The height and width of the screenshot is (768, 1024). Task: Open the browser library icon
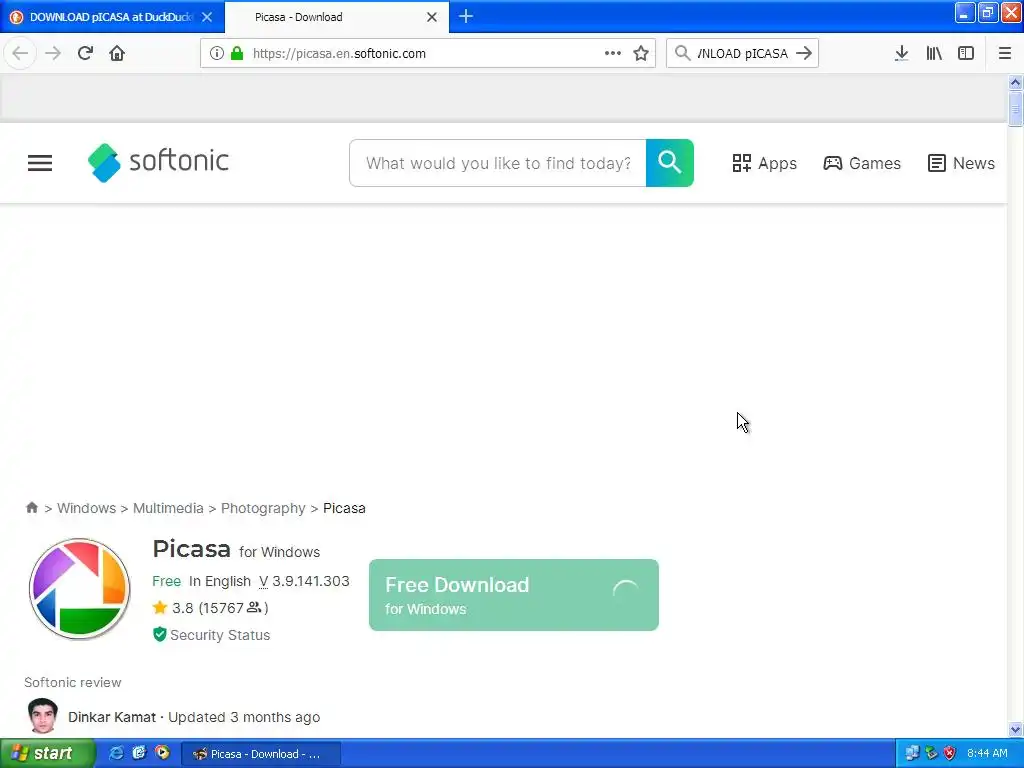tap(934, 53)
